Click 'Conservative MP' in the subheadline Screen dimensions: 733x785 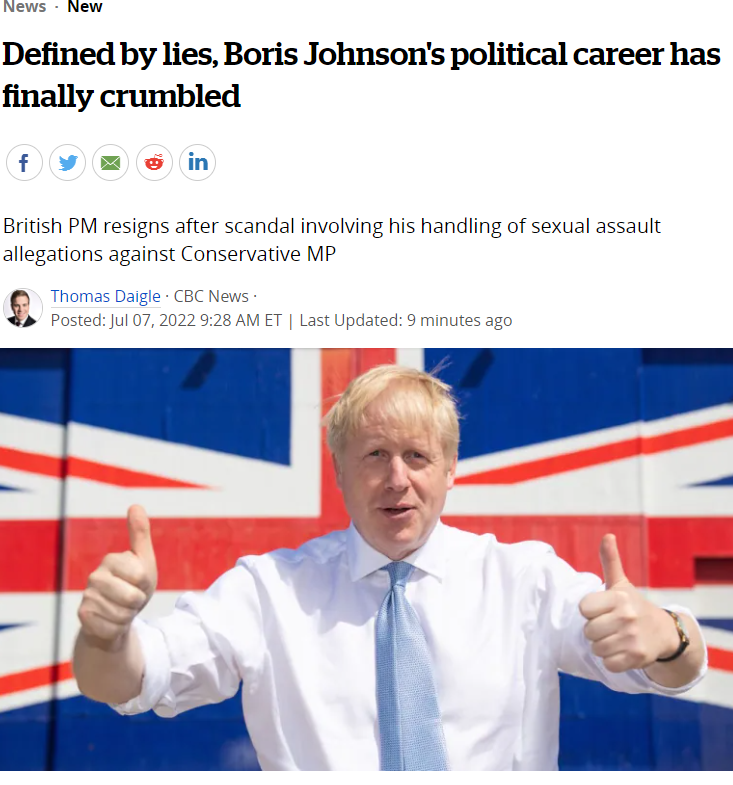coord(258,254)
